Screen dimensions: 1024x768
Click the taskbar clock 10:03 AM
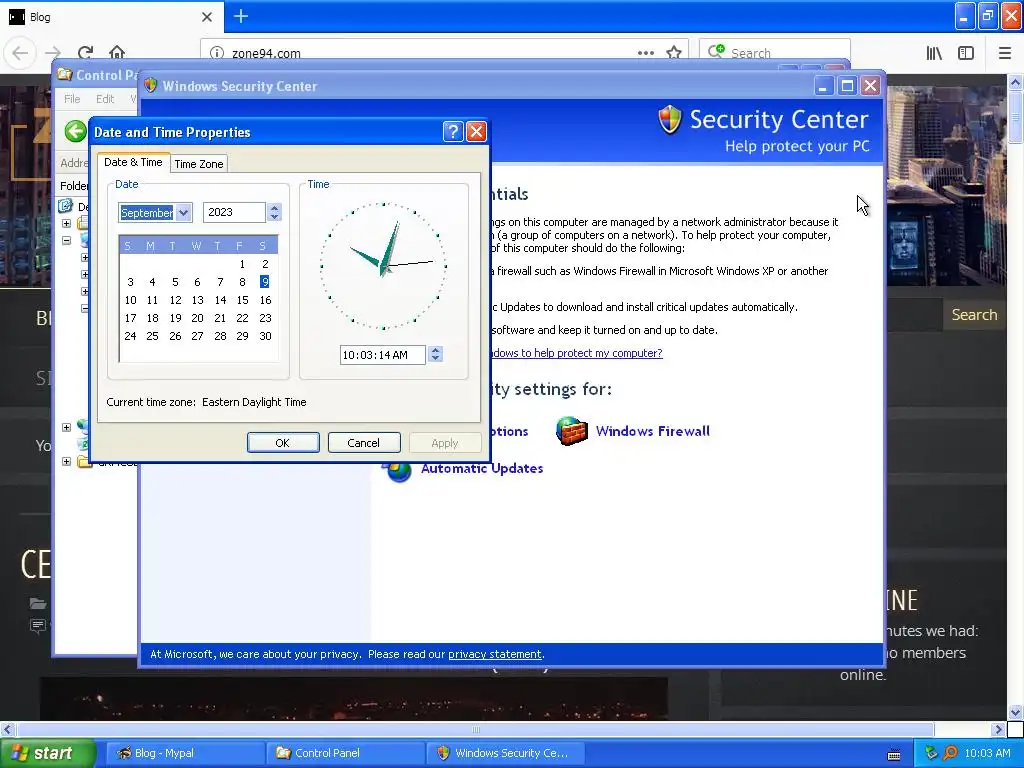click(987, 753)
